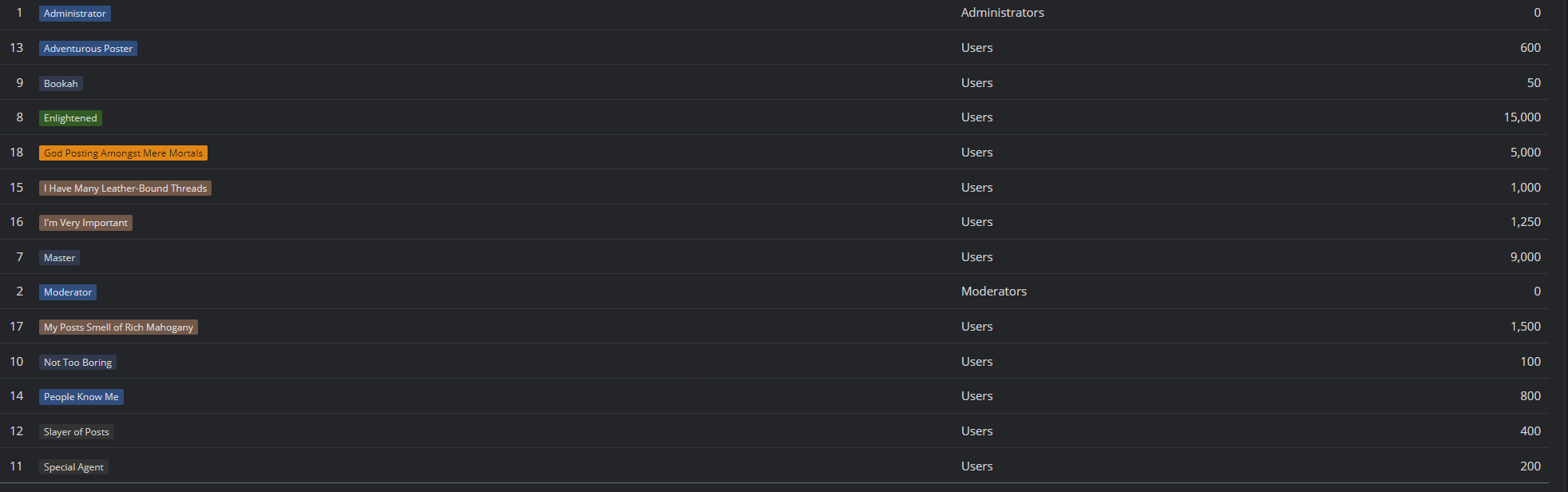
Task: Select the I'm Very Important rank badge
Action: click(x=85, y=223)
